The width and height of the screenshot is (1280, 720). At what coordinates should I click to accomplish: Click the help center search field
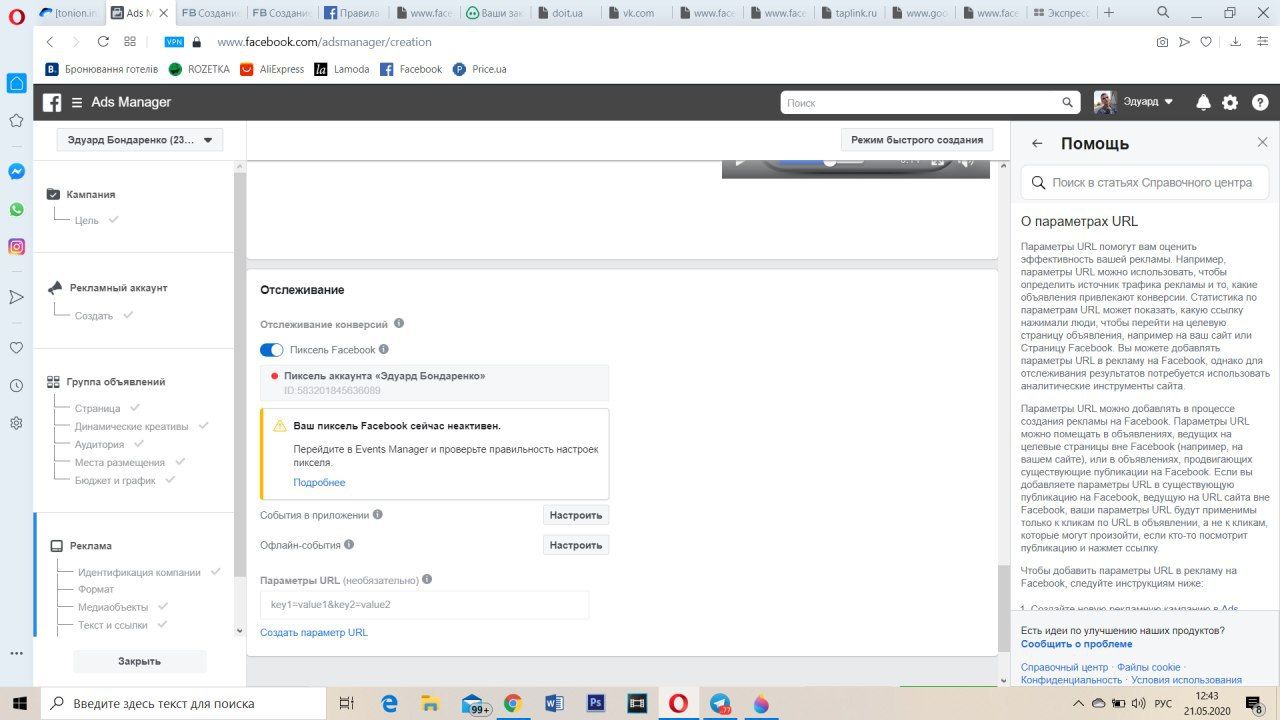point(1145,183)
